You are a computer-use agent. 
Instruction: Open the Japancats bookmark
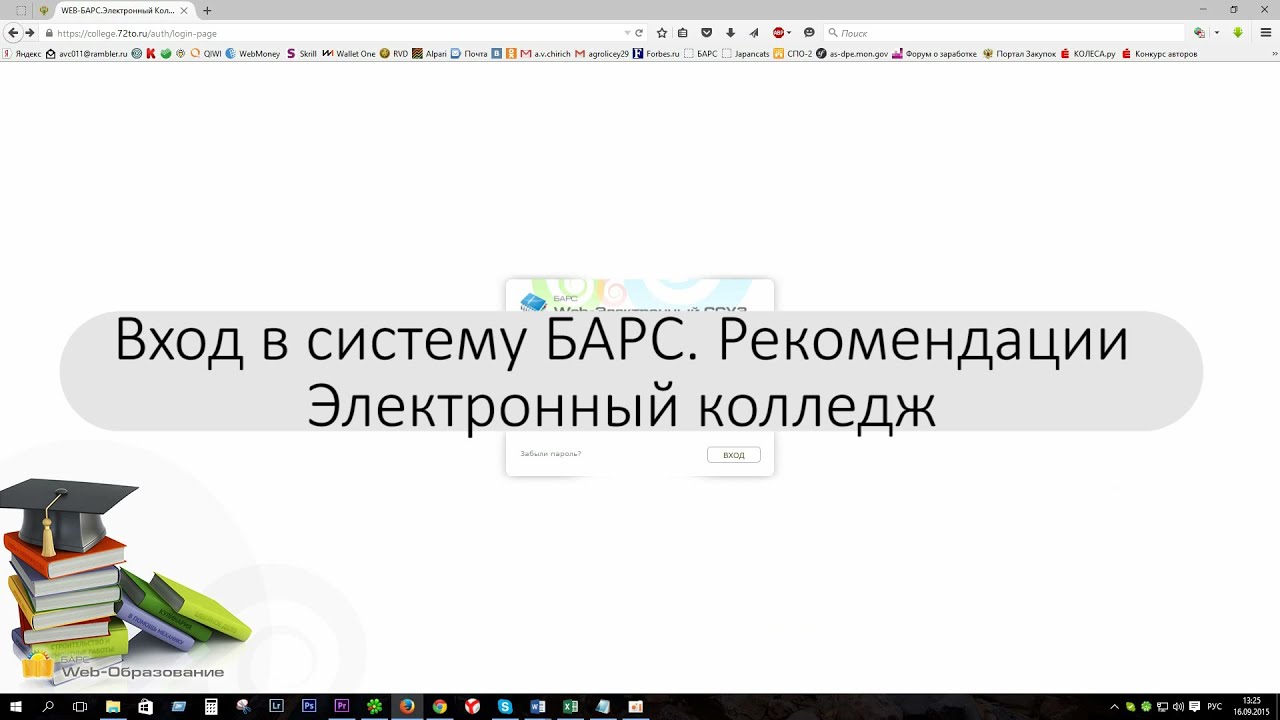[x=746, y=54]
